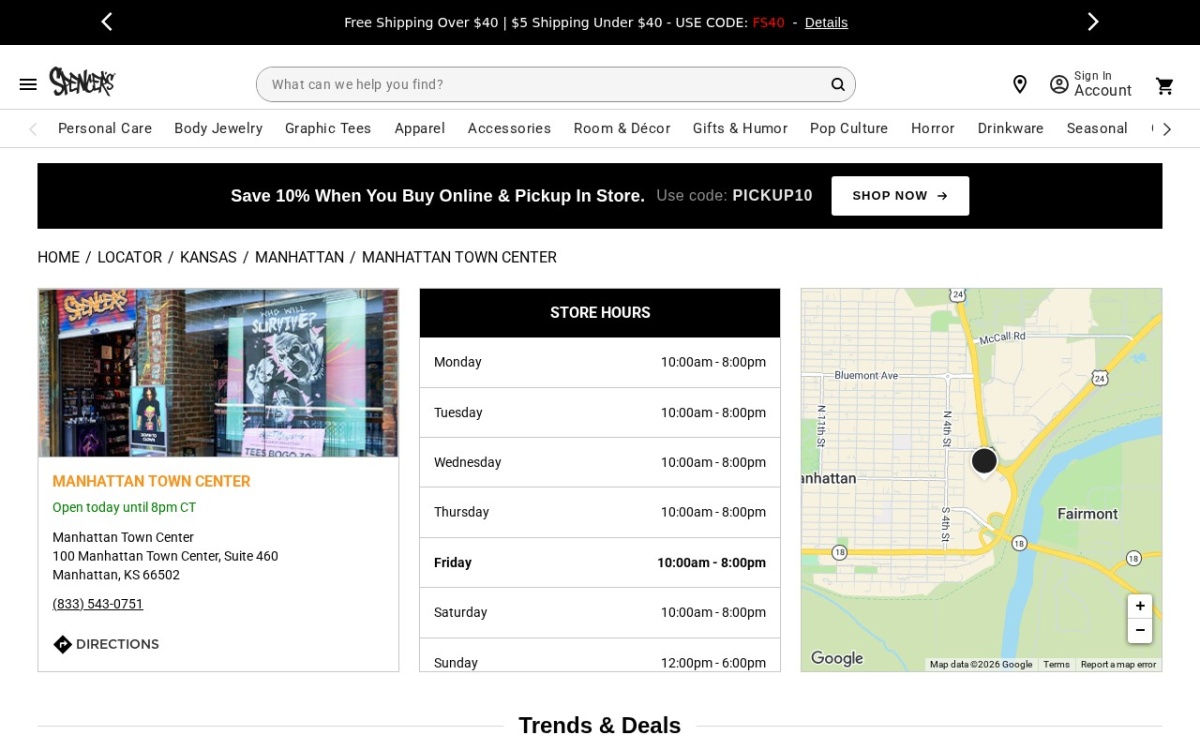Click the search magnifier icon
Image resolution: width=1200 pixels, height=750 pixels.
click(838, 85)
